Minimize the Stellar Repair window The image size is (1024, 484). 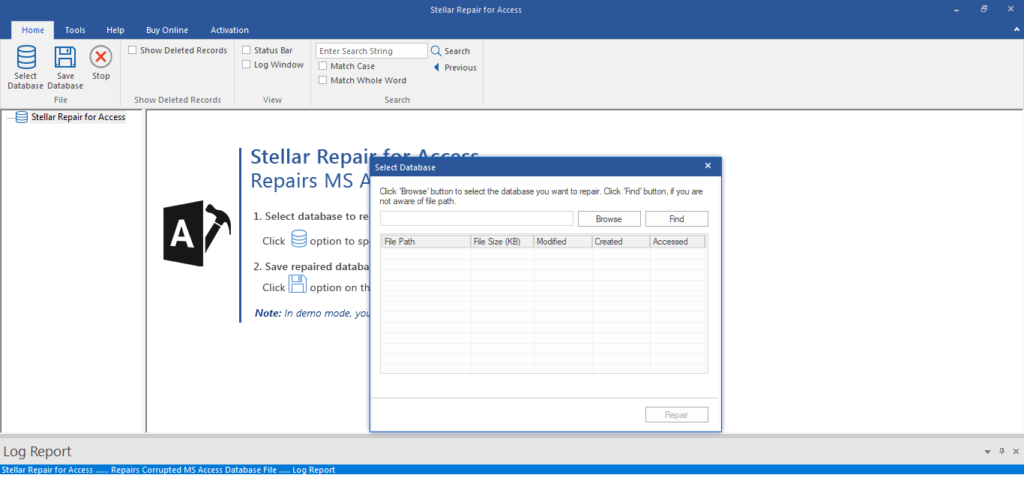click(956, 10)
